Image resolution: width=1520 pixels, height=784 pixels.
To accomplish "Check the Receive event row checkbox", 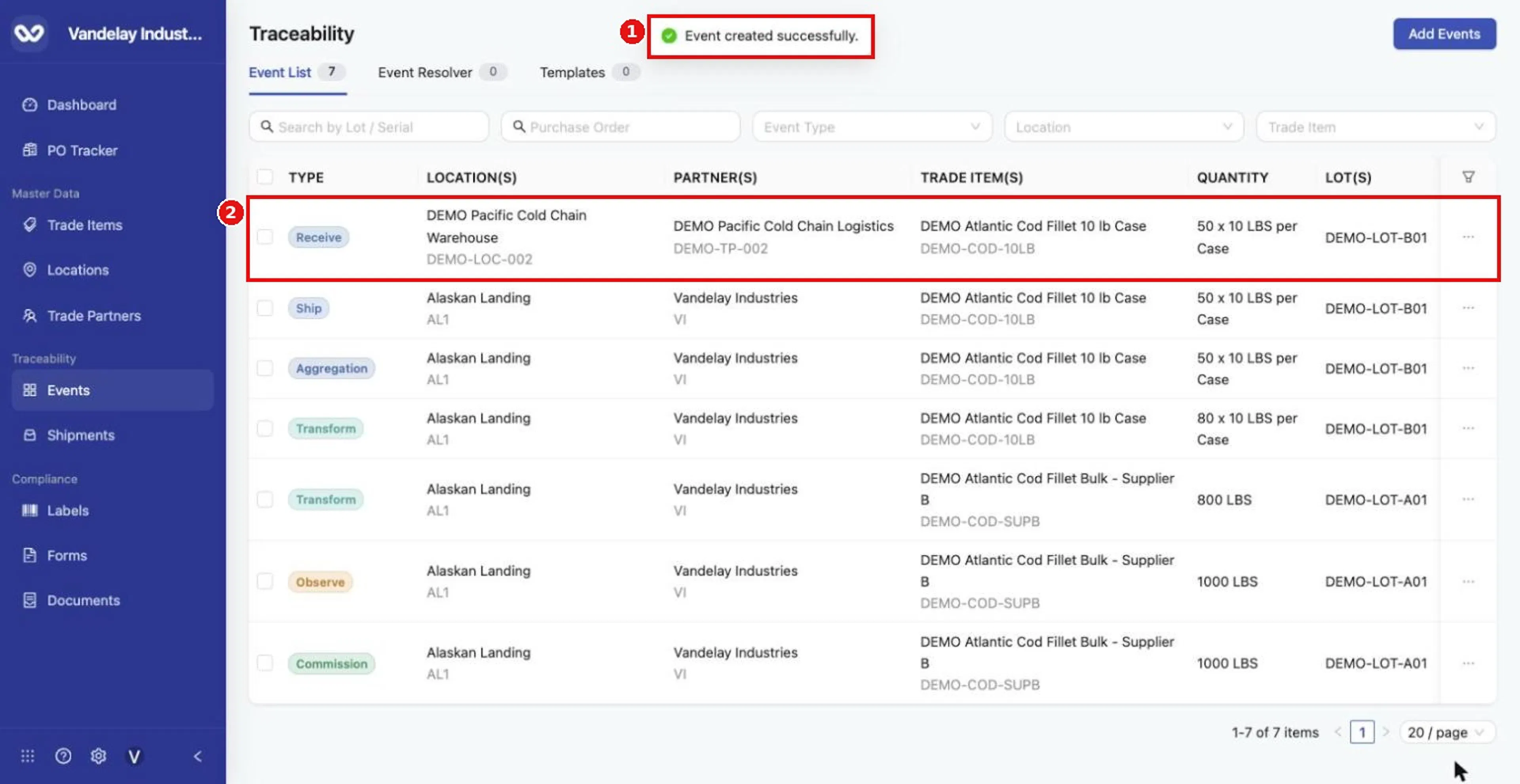I will click(x=265, y=237).
